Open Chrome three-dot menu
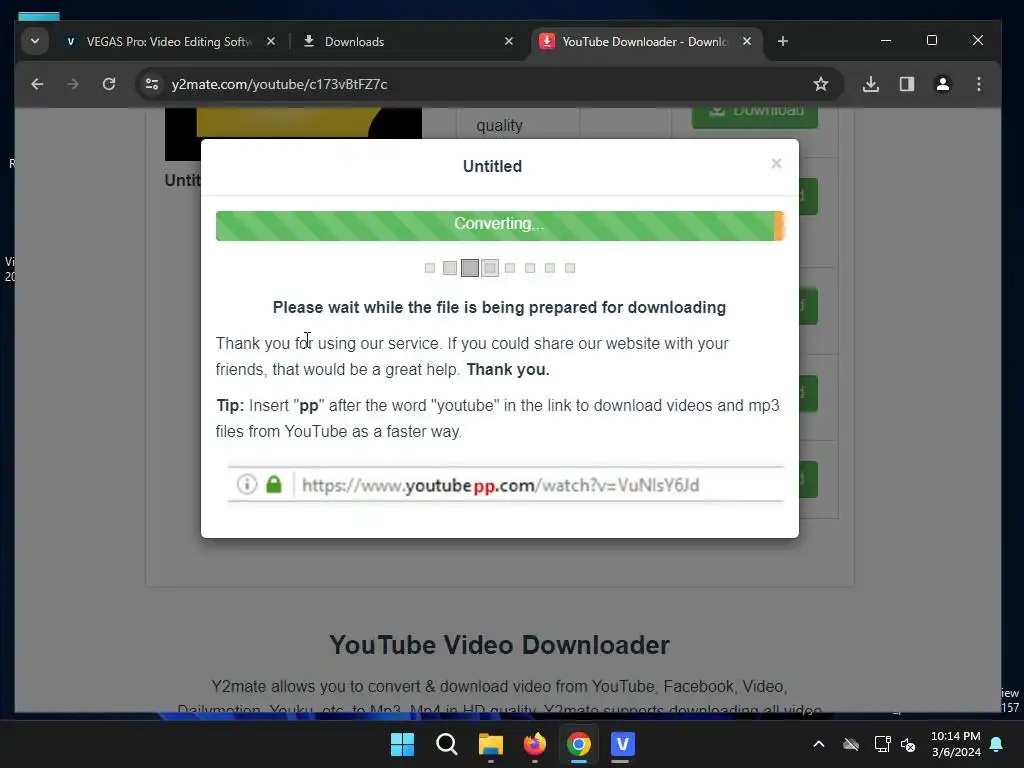This screenshot has width=1024, height=768. click(x=978, y=84)
